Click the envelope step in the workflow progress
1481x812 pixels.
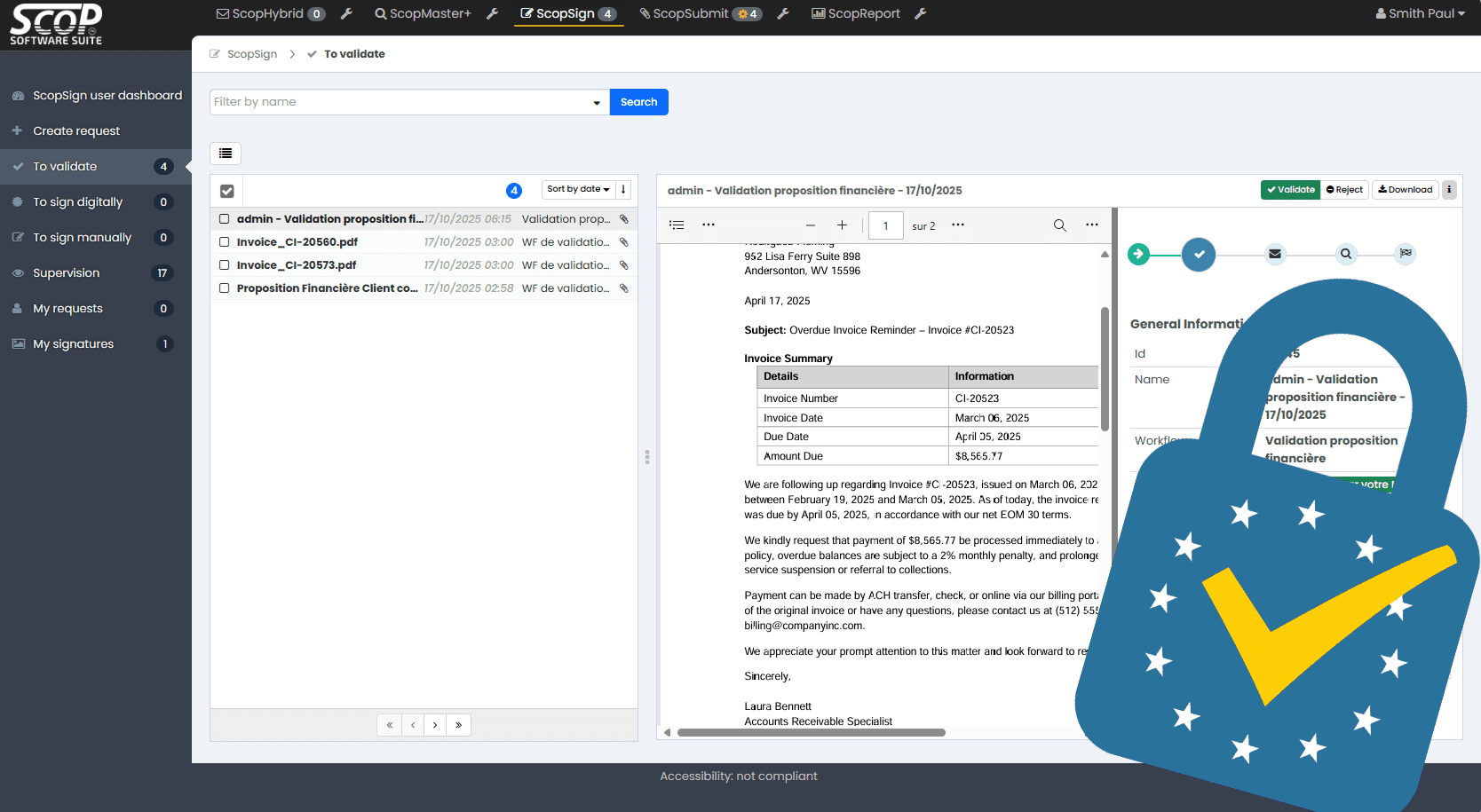pos(1274,254)
